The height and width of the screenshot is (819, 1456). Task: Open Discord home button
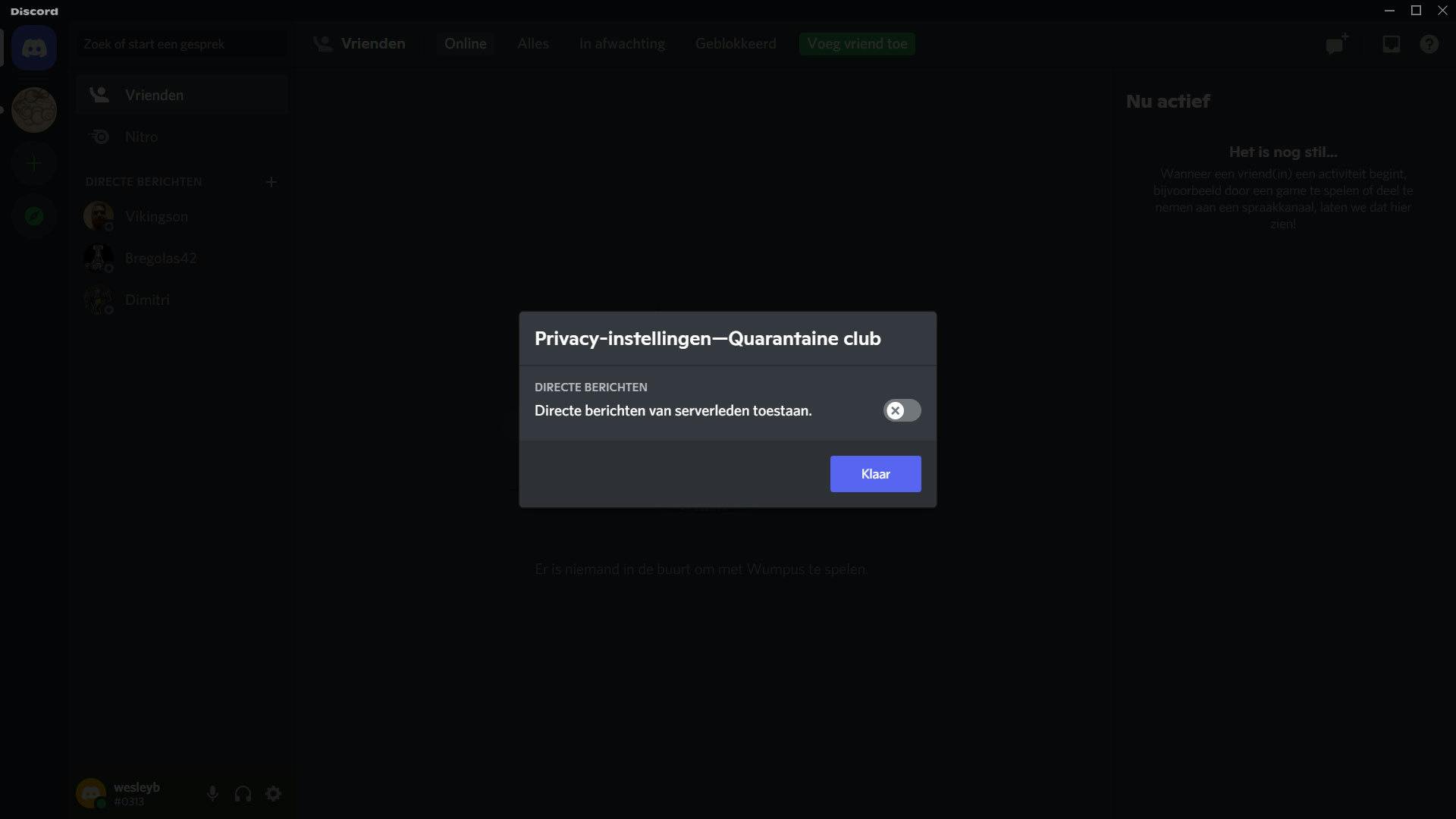(x=34, y=48)
